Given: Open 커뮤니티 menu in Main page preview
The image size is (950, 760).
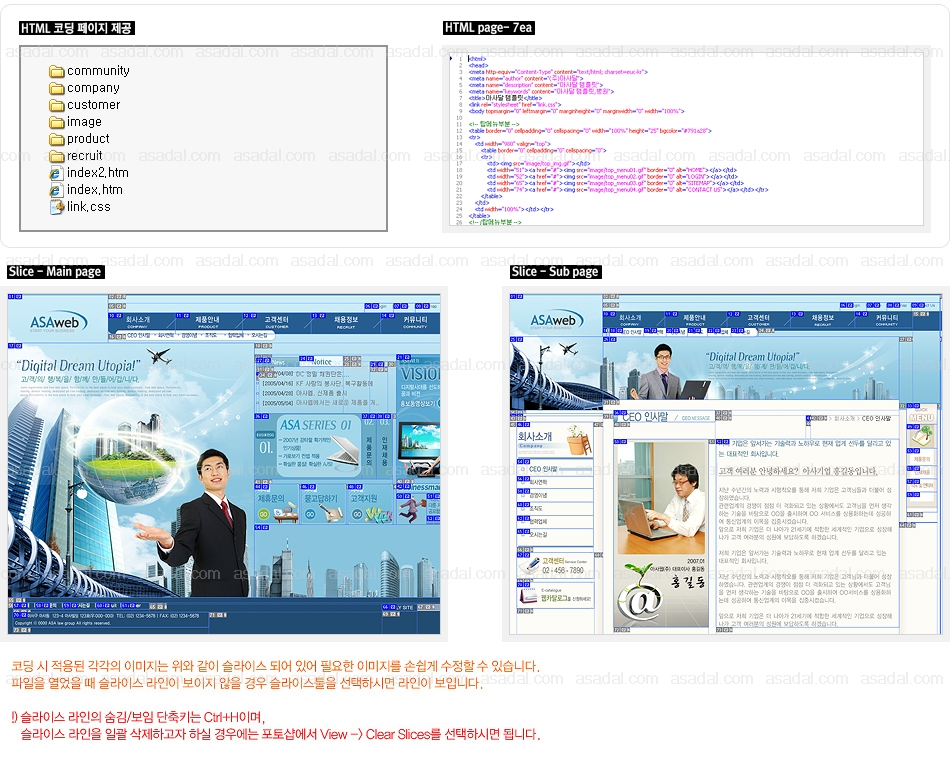Looking at the screenshot, I should click(415, 321).
